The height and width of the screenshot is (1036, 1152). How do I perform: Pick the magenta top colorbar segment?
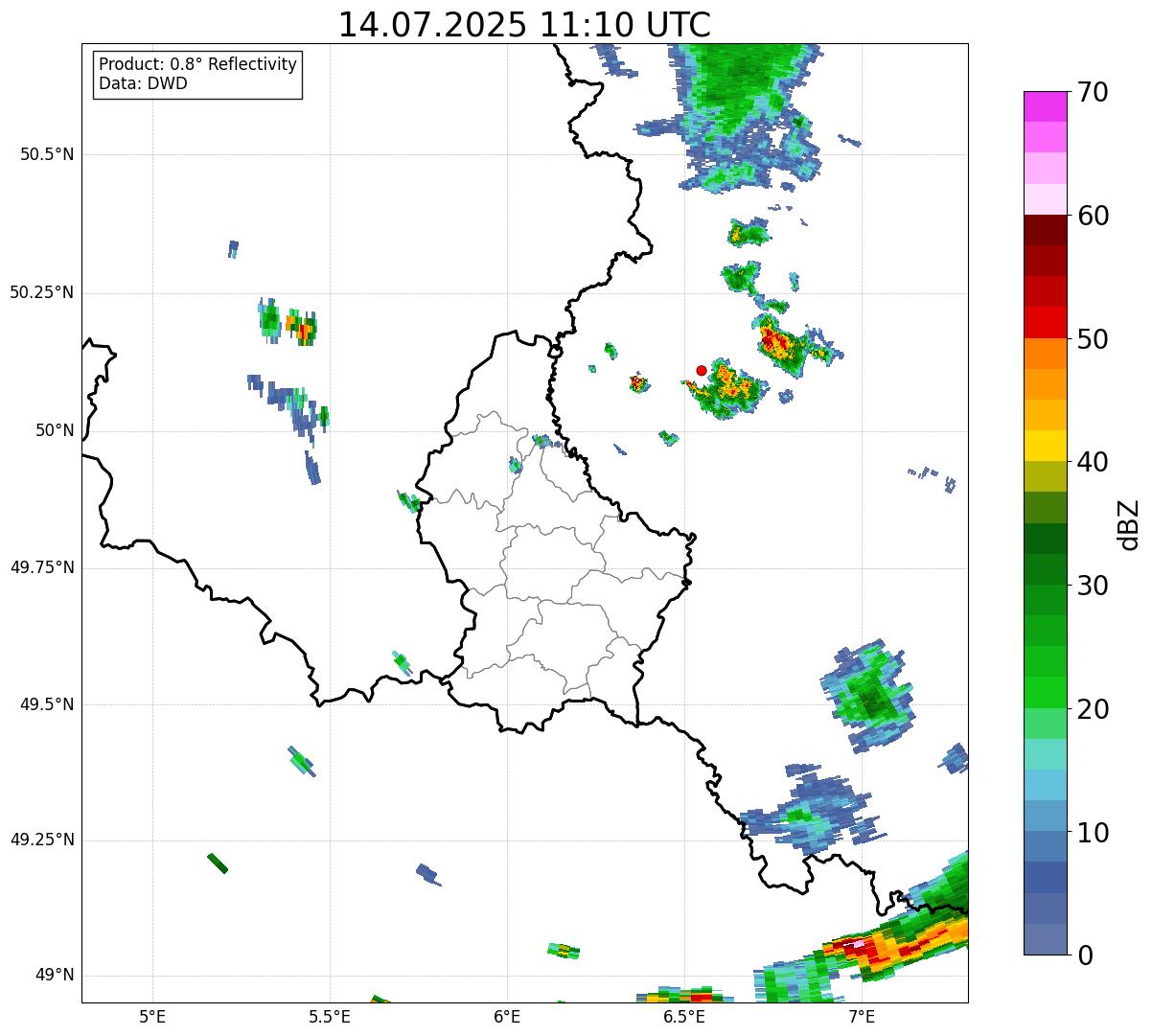1045,107
